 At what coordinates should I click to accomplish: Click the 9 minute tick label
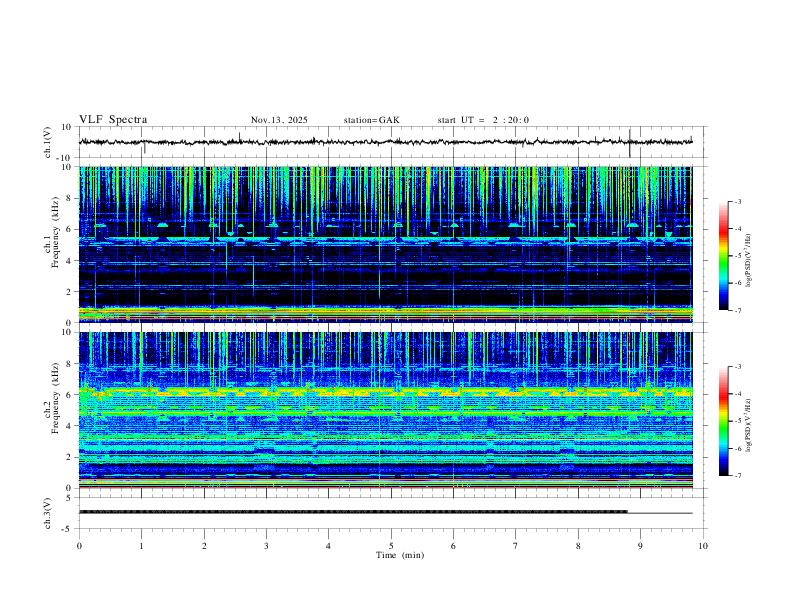tap(640, 546)
